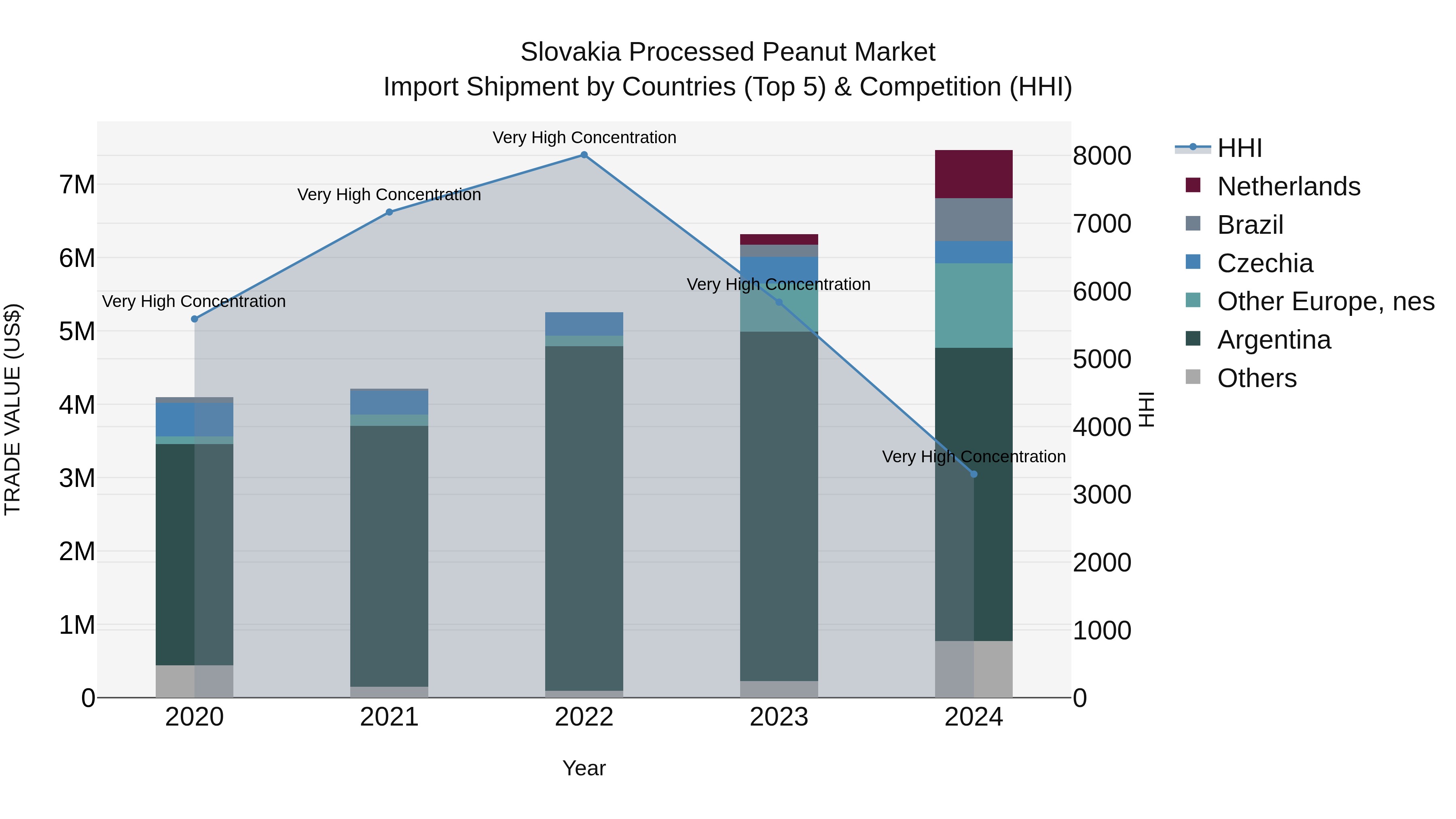Click the 2023 Netherlands bar segment
Viewport: 1456px width, 819px height.
tap(779, 240)
